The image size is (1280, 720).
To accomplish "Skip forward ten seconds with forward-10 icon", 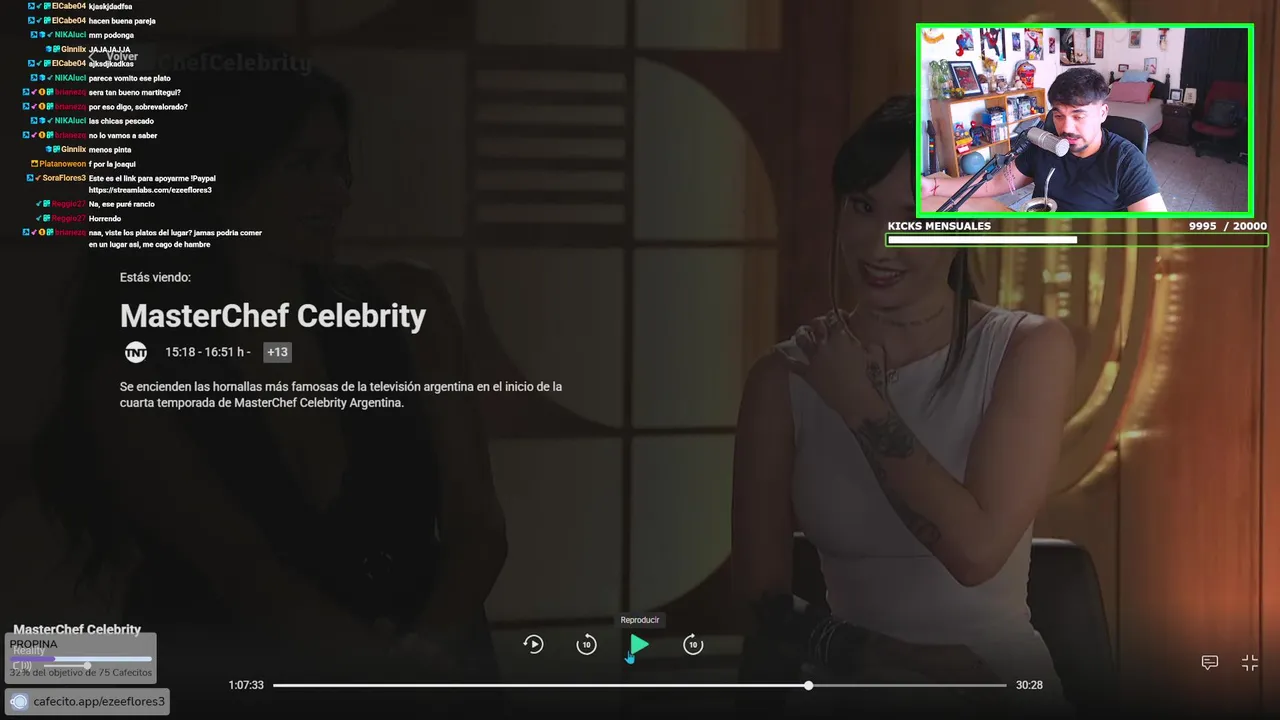I will pos(693,645).
